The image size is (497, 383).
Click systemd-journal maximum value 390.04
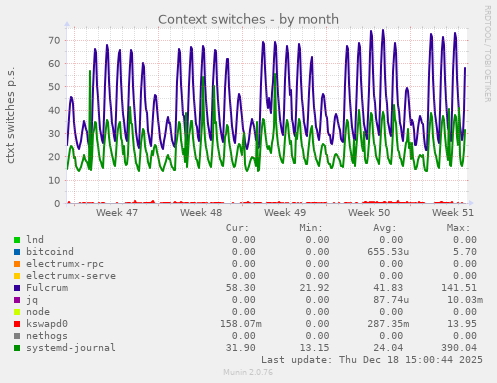tap(459, 347)
